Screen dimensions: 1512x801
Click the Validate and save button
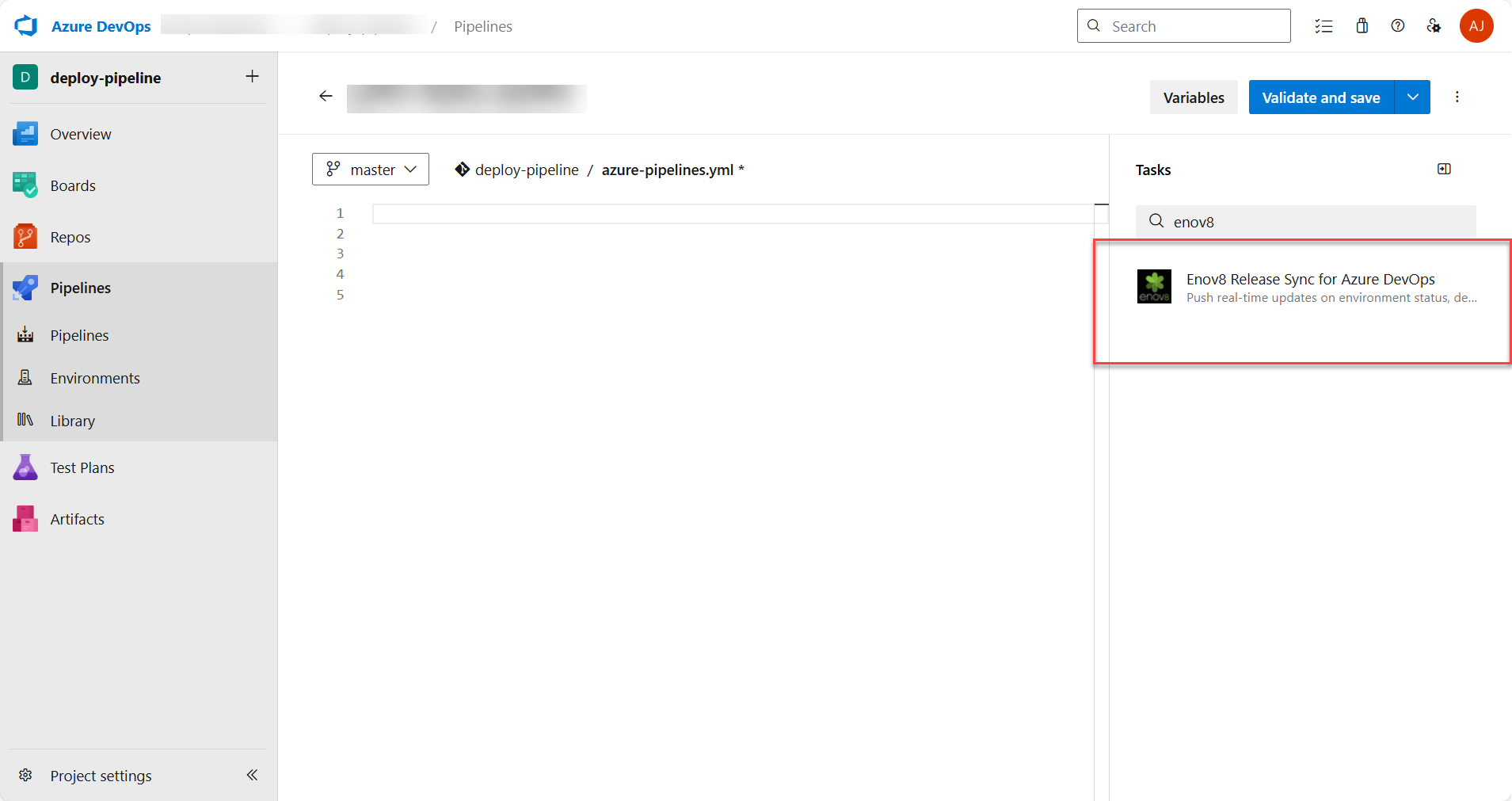tap(1320, 97)
